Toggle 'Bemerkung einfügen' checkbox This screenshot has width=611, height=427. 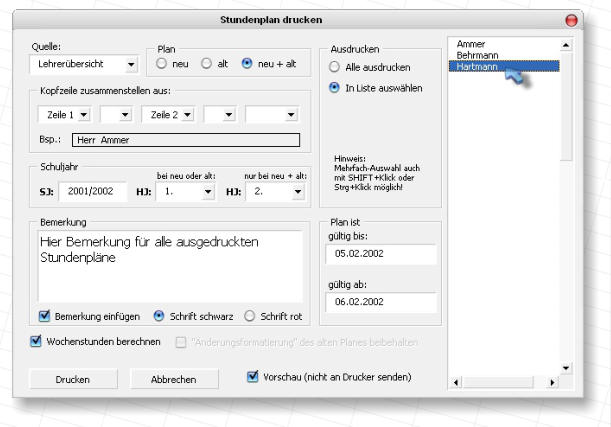tap(44, 316)
